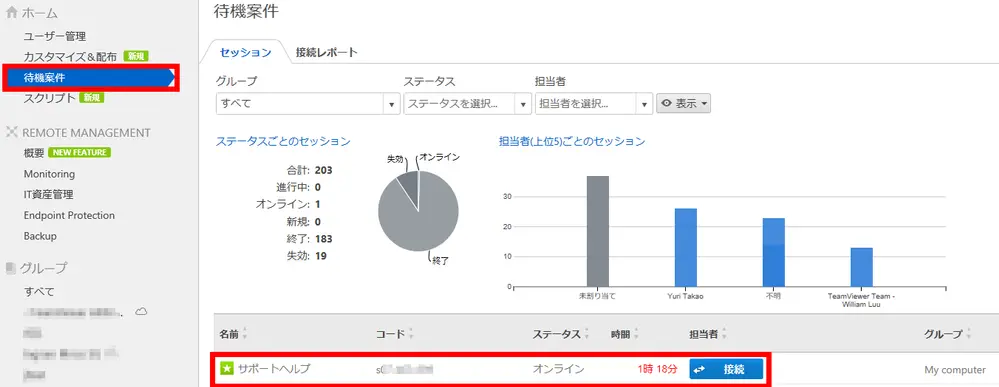Open 概要 under Remote Management
This screenshot has width=999, height=387.
point(34,153)
